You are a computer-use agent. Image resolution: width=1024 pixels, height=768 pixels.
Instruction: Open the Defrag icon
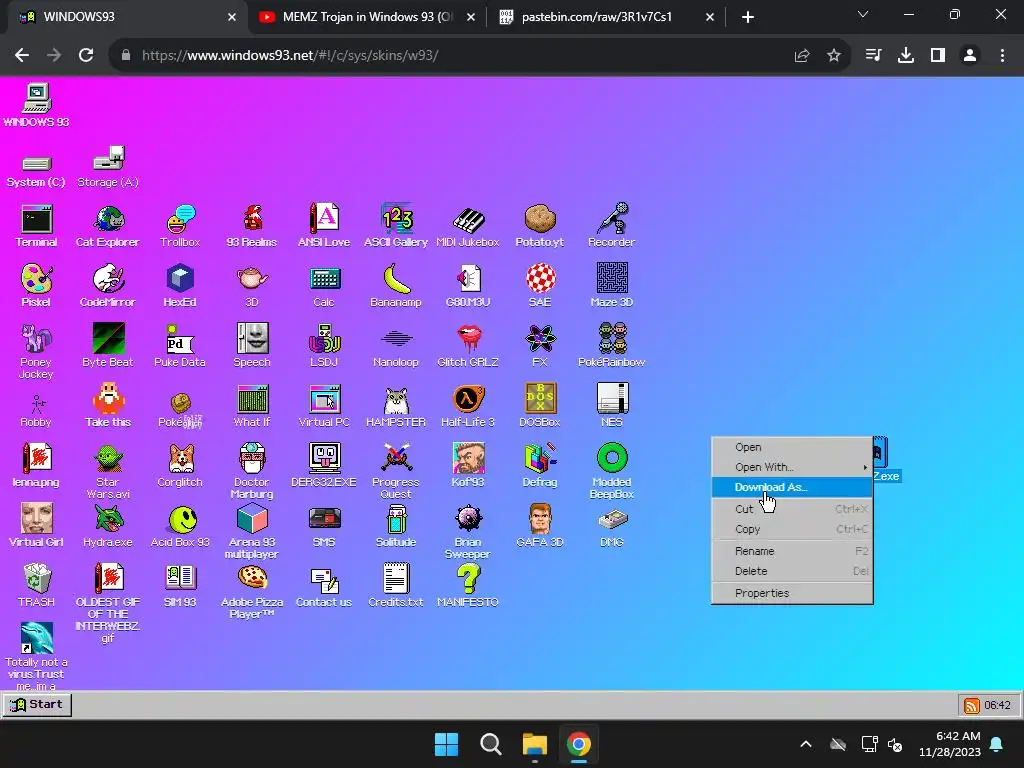coord(539,466)
